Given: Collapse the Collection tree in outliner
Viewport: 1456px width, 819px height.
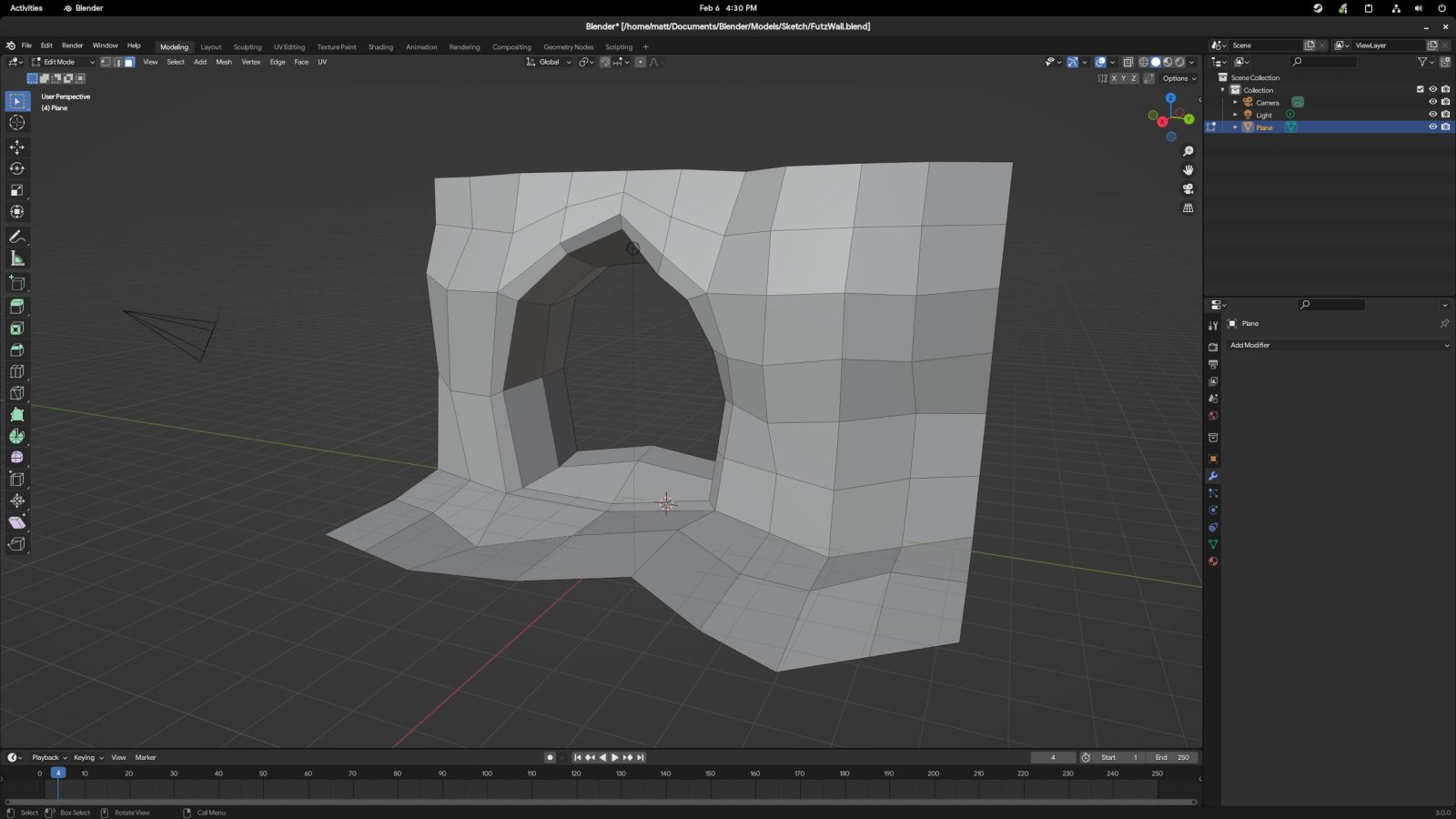Looking at the screenshot, I should click(1223, 90).
